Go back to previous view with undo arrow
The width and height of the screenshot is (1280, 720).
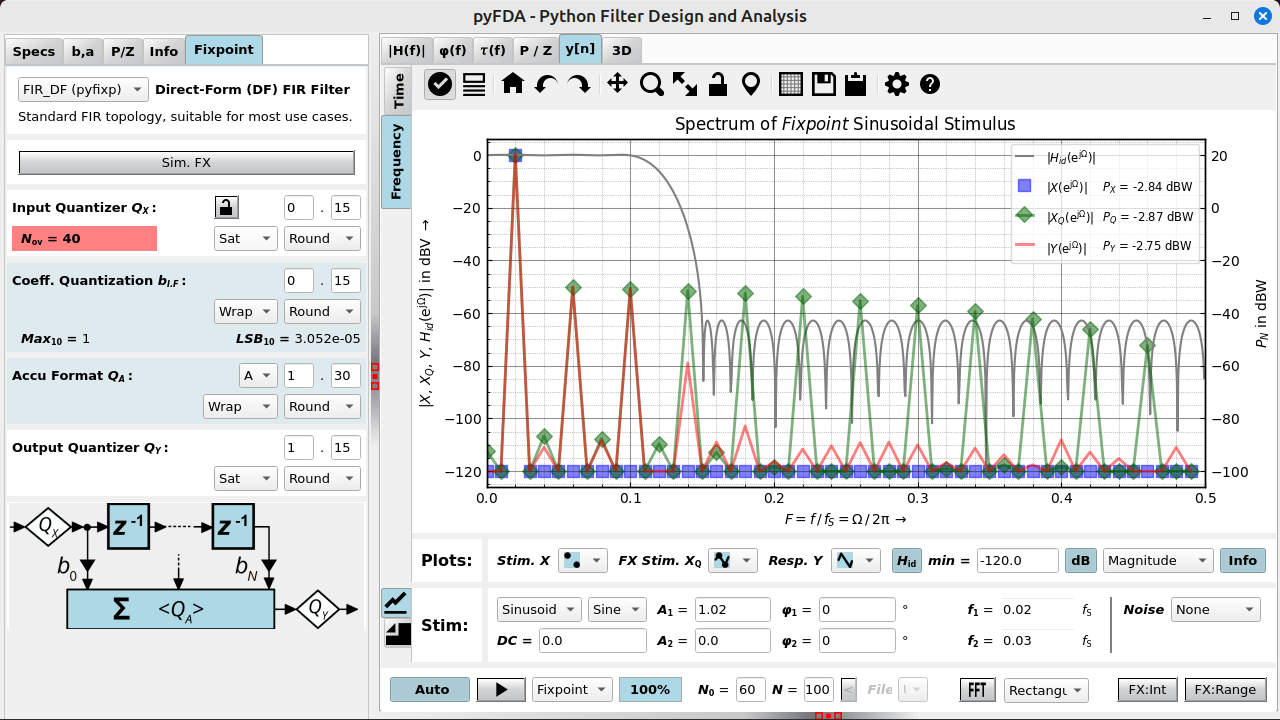546,84
